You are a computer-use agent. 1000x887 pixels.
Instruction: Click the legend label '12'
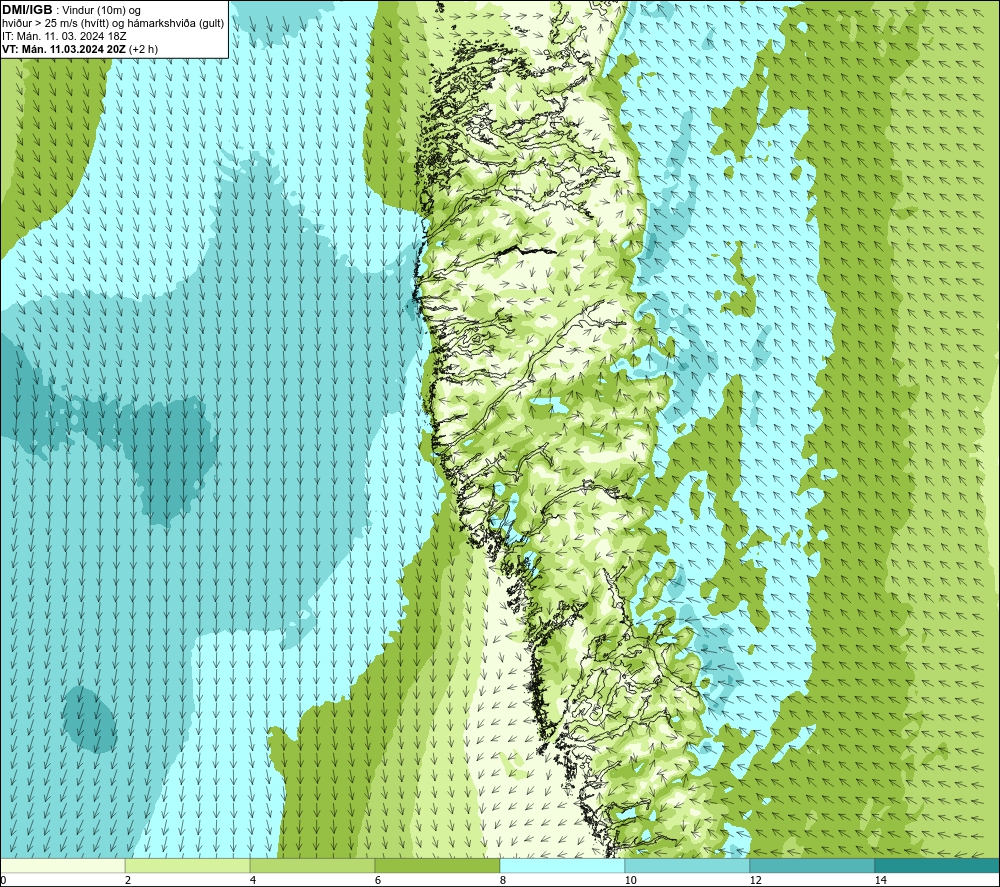click(755, 880)
